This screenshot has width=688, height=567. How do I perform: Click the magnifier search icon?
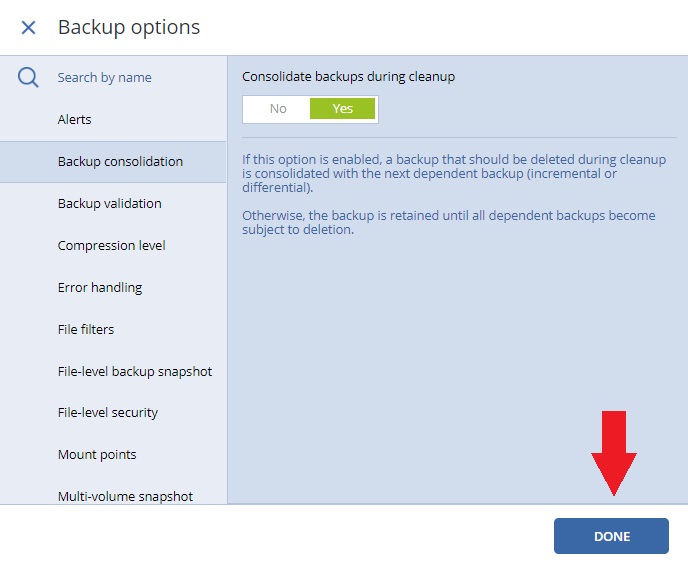tap(28, 78)
